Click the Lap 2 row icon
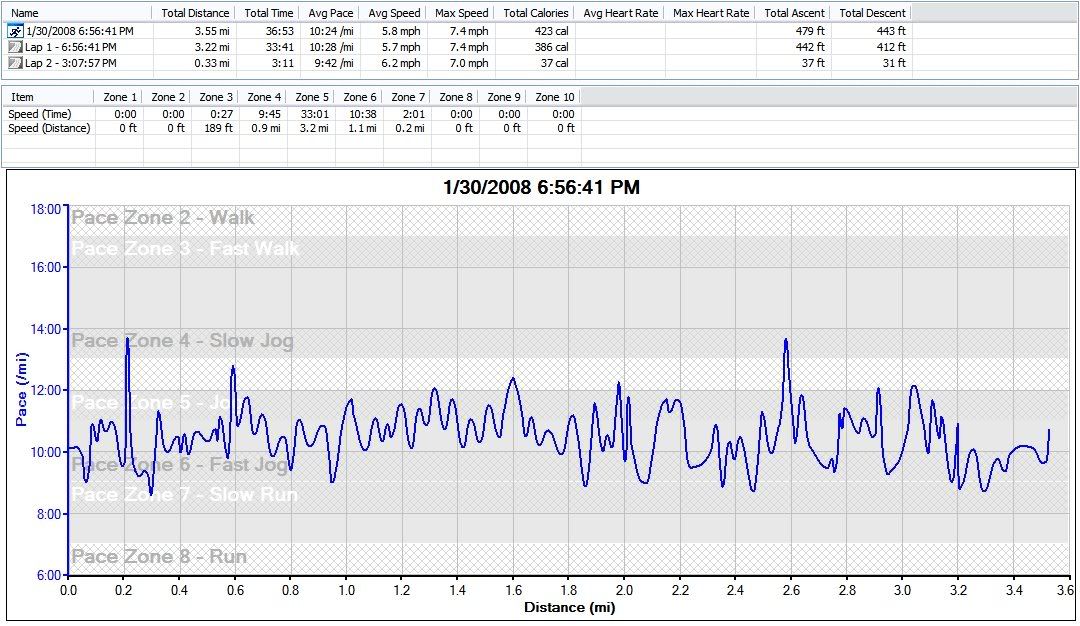1080x626 pixels. [x=14, y=63]
